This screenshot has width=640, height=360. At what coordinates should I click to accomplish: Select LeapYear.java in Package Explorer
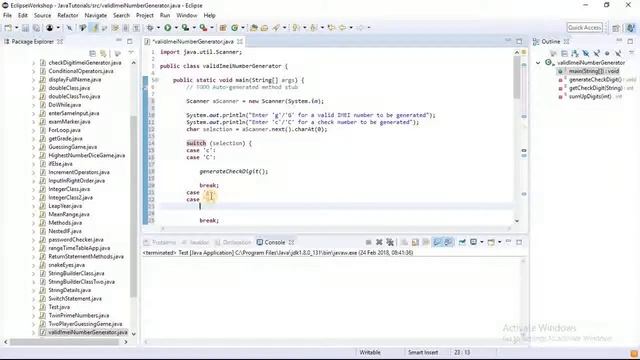pyautogui.click(x=65, y=206)
